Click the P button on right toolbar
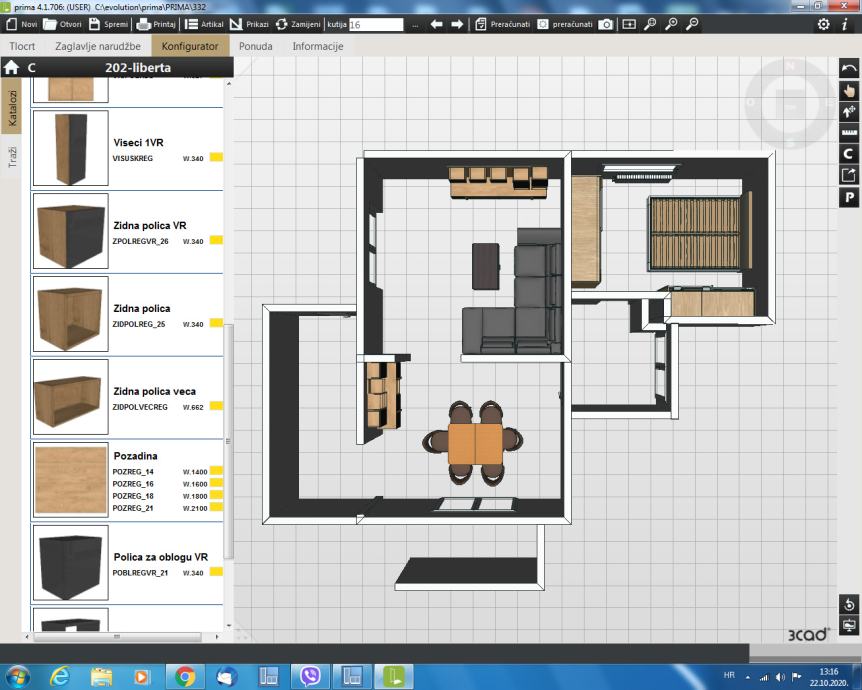This screenshot has height=690, width=862. [849, 197]
